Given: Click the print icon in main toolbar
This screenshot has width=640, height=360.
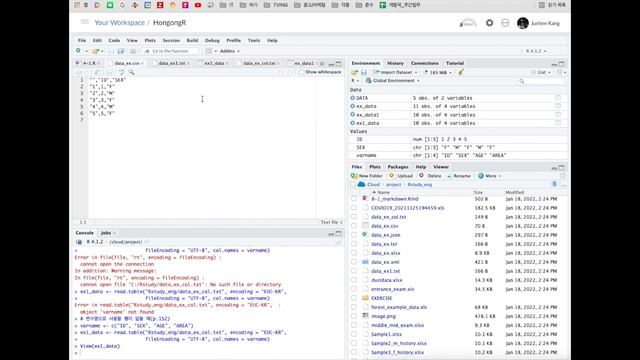Looking at the screenshot, I should pyautogui.click(x=133, y=51).
